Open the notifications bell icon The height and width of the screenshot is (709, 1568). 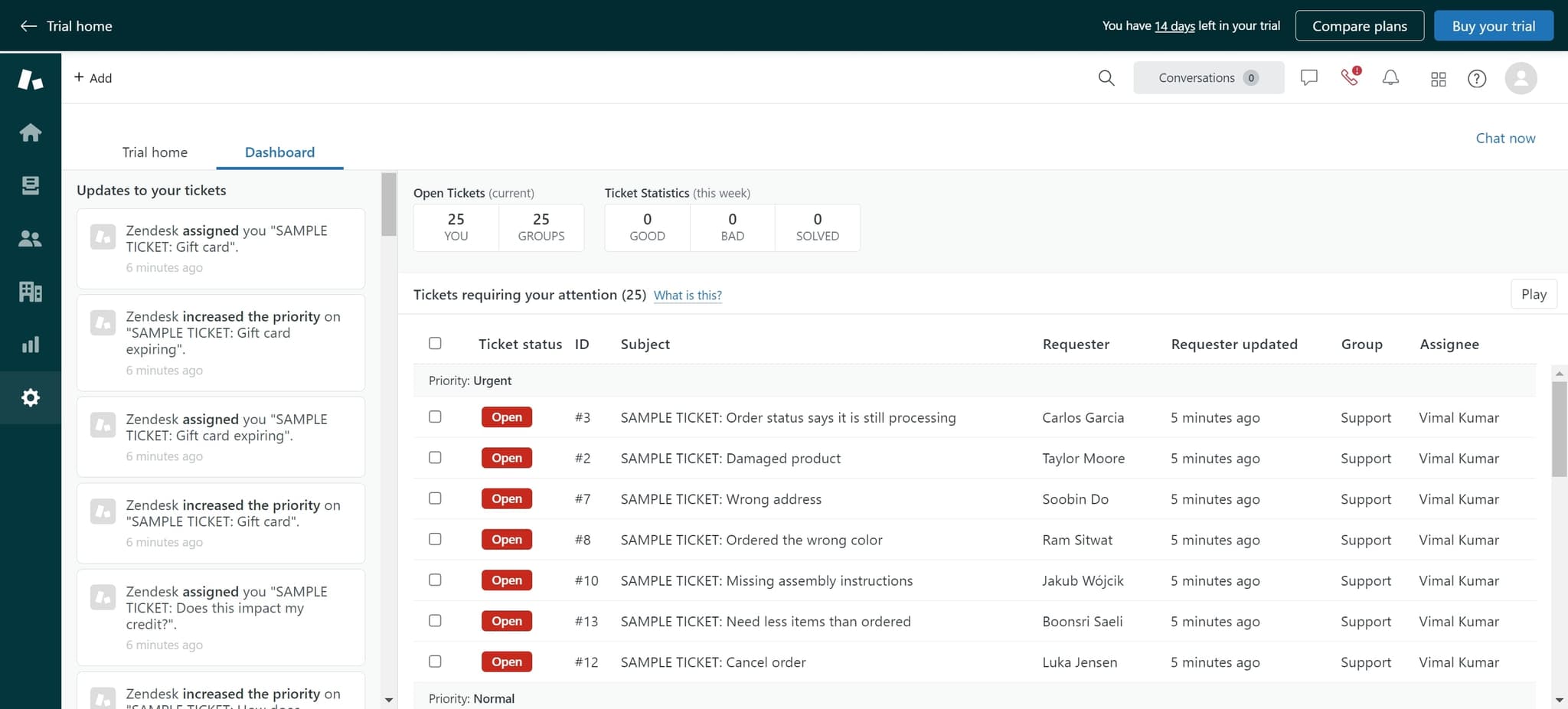coord(1390,78)
